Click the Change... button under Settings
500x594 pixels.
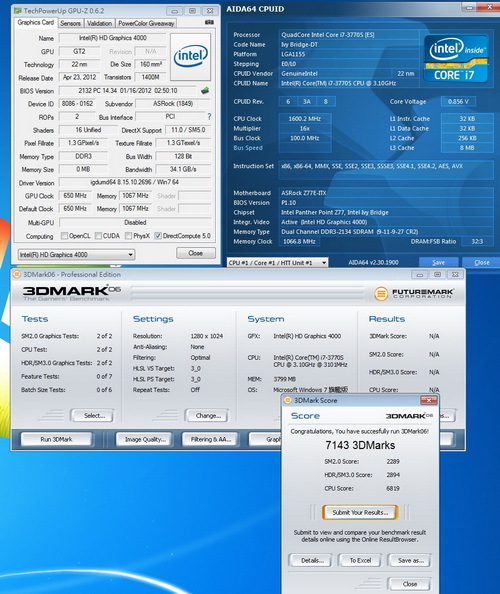[x=208, y=416]
